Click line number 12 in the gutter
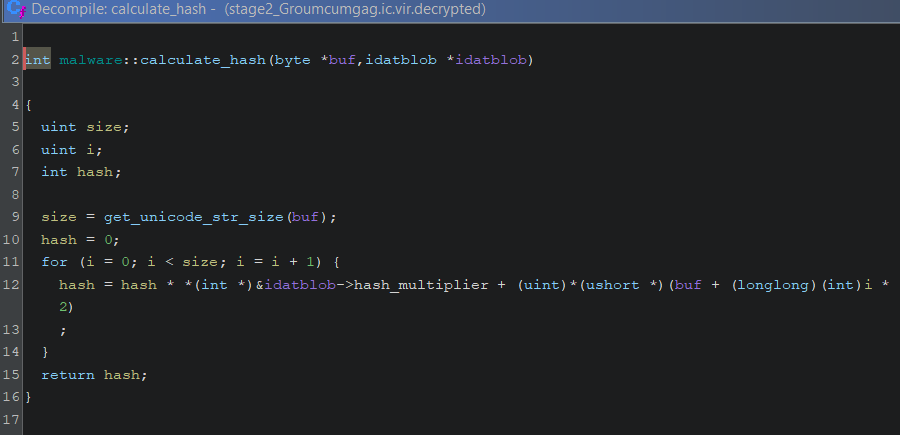Image resolution: width=900 pixels, height=435 pixels. (x=12, y=285)
